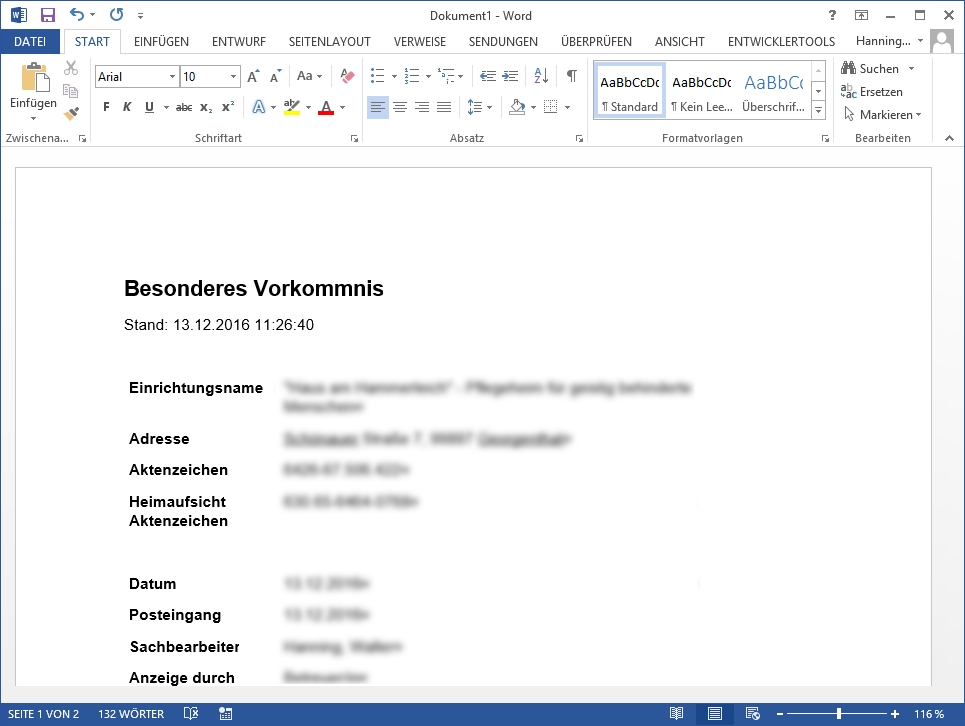Sort paragraphs alphabetically with A-Z icon

(x=541, y=76)
